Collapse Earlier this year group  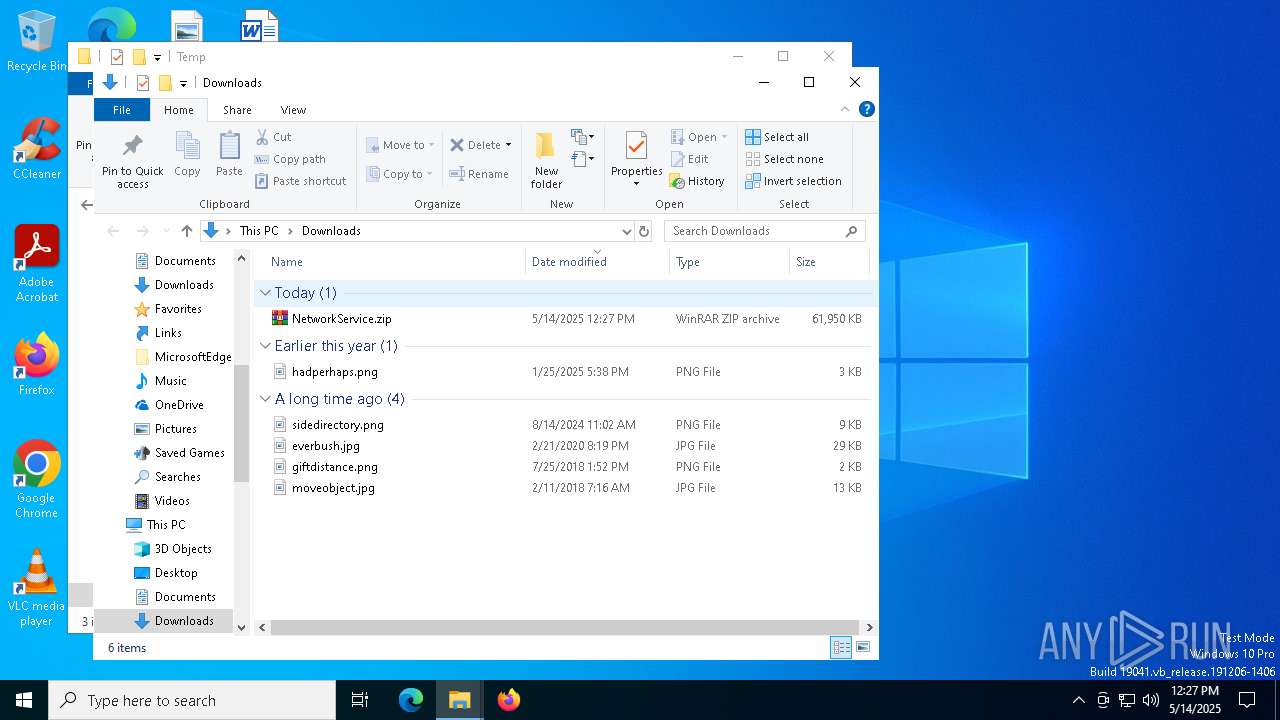265,346
